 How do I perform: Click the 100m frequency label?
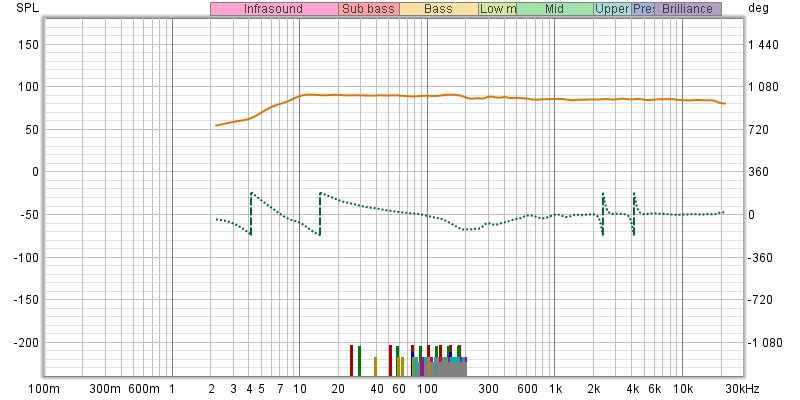click(44, 389)
